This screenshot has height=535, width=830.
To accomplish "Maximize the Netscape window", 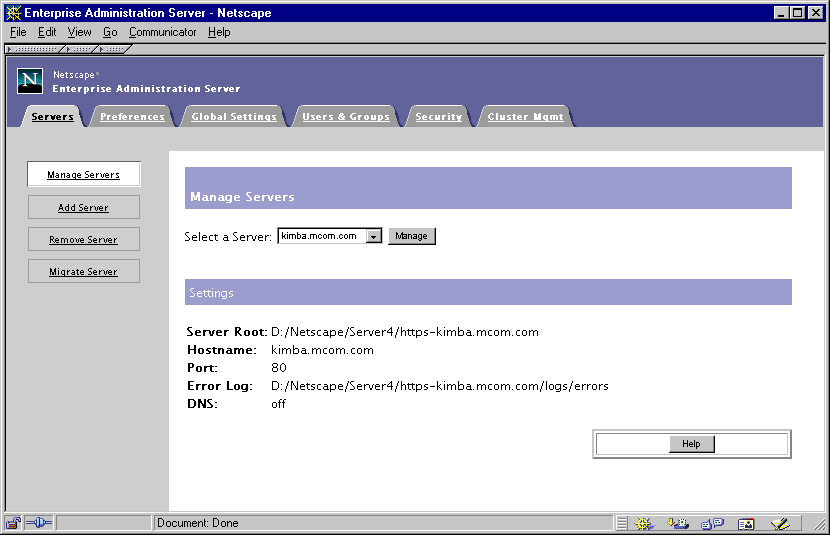I will pos(798,13).
